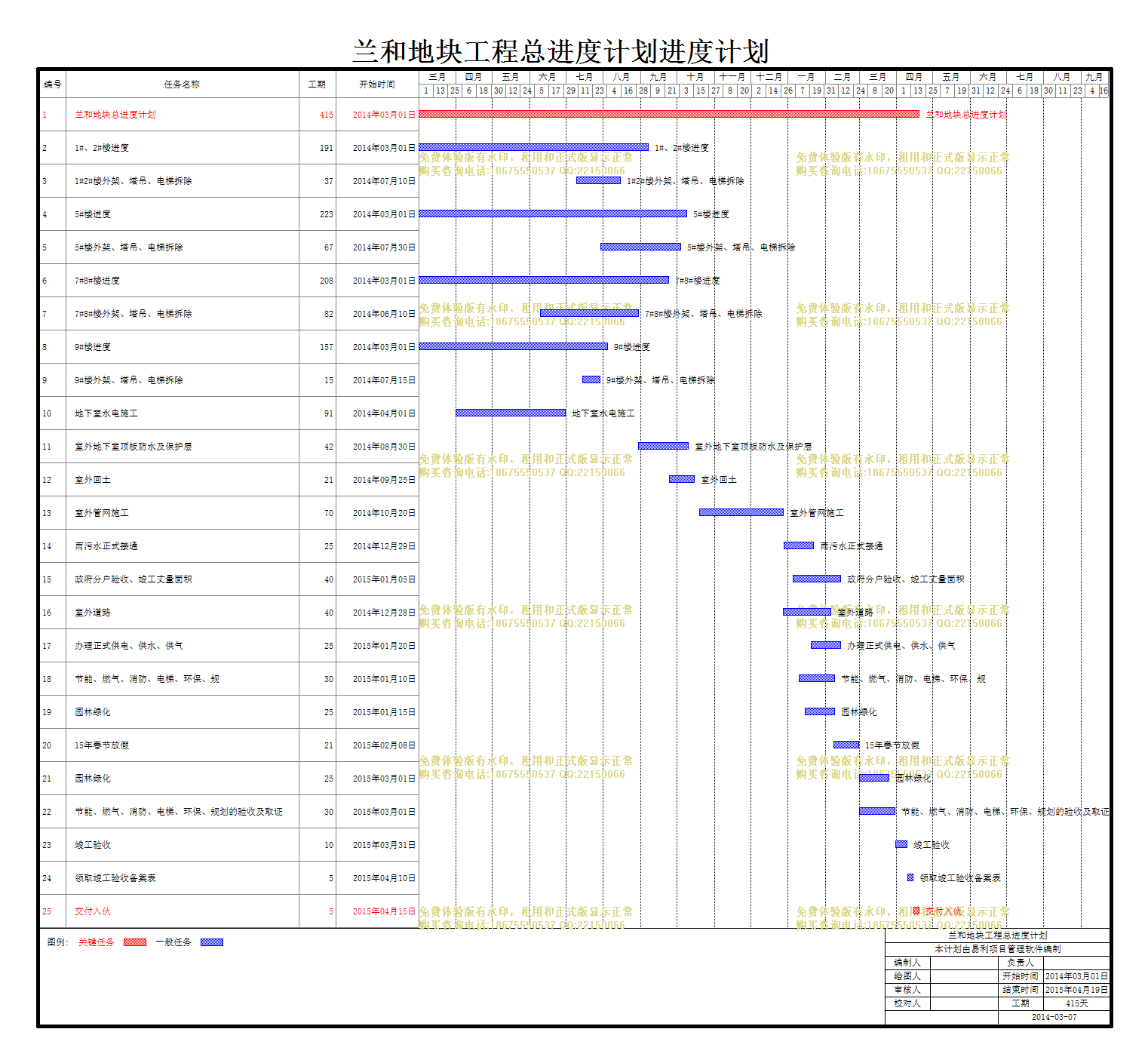This screenshot has width=1148, height=1063.
Task: Select task name 地下室水电施工 in task column
Action: [x=106, y=413]
